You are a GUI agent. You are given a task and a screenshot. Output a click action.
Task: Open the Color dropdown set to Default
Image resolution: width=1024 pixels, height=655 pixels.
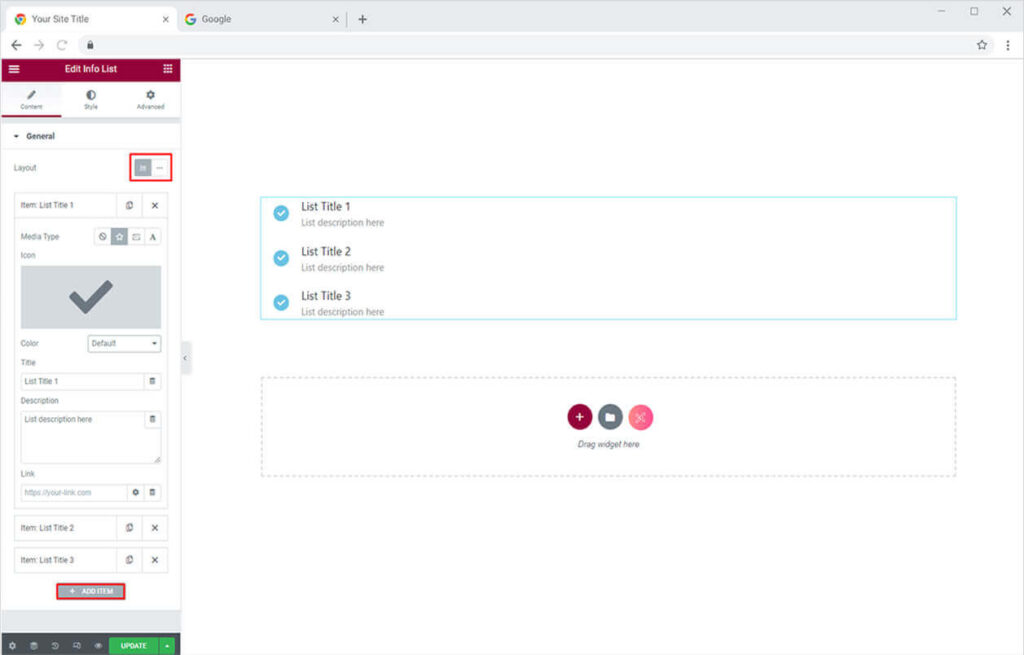(124, 343)
